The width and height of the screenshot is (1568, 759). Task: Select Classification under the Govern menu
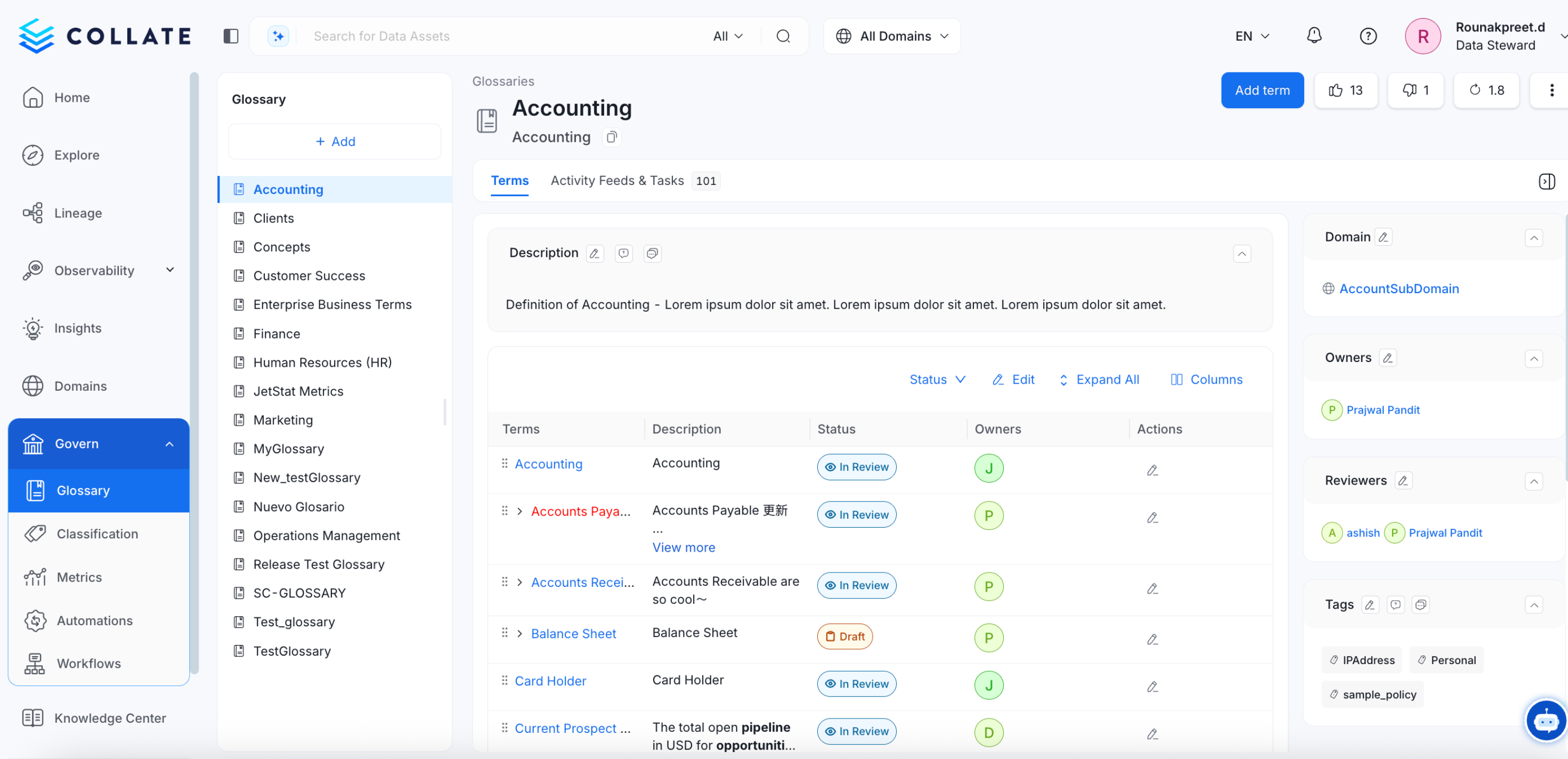(98, 533)
